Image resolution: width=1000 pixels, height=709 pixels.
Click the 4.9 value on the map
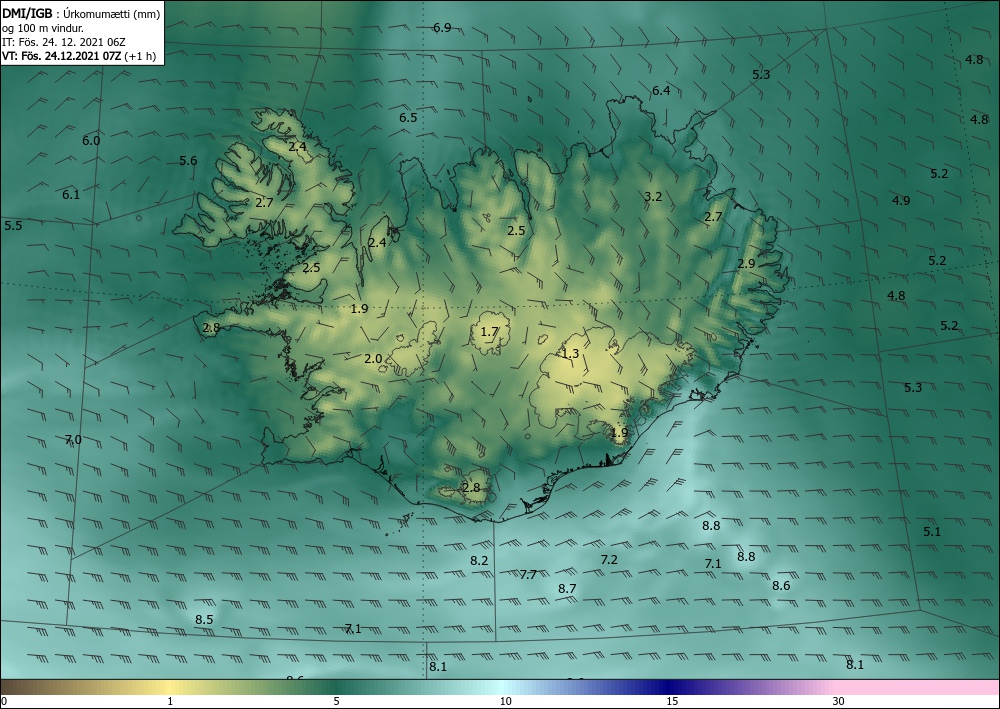click(x=901, y=200)
